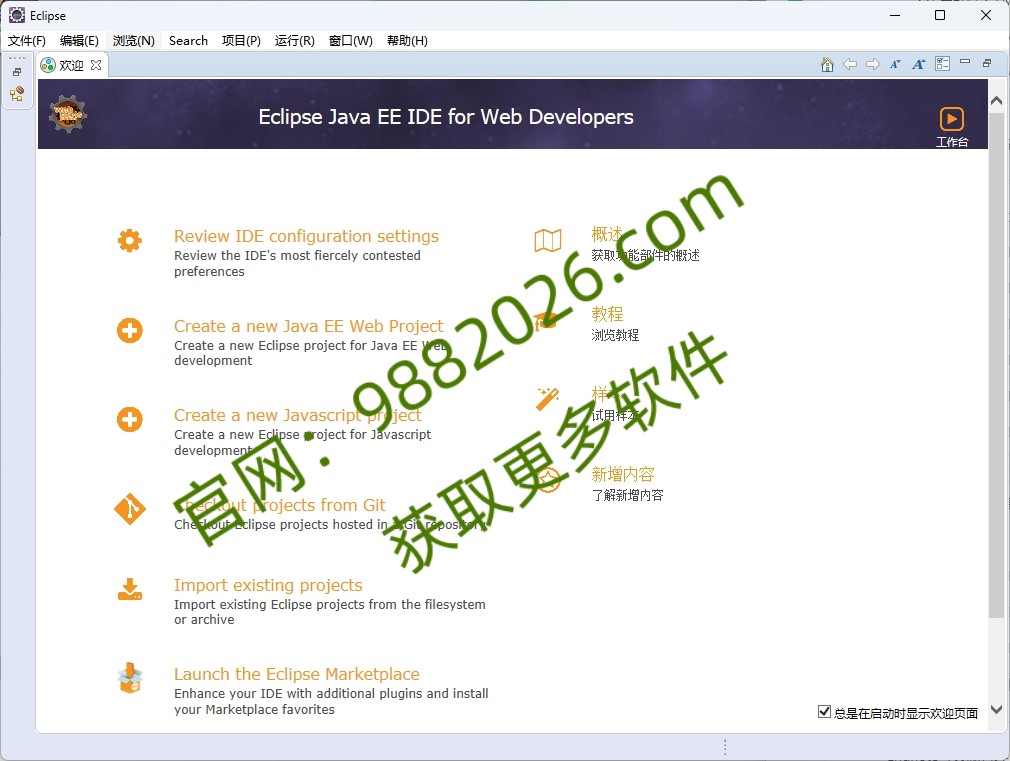Click the 概述 book icon

click(547, 240)
